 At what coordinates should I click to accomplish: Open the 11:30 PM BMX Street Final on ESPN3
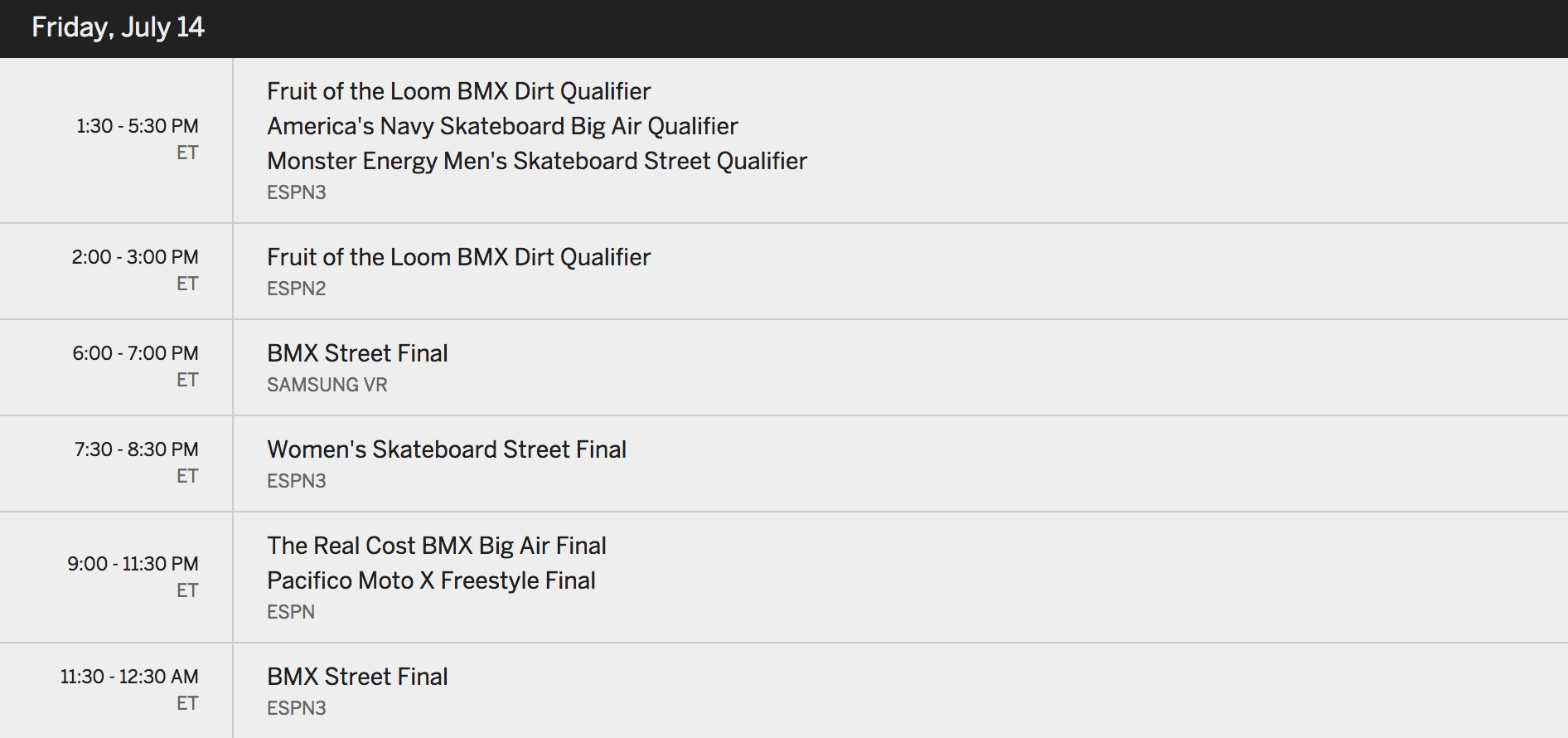tap(357, 677)
